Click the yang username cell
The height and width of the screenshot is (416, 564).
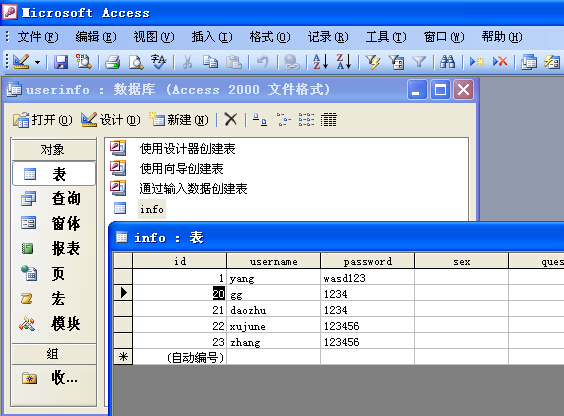tap(273, 278)
